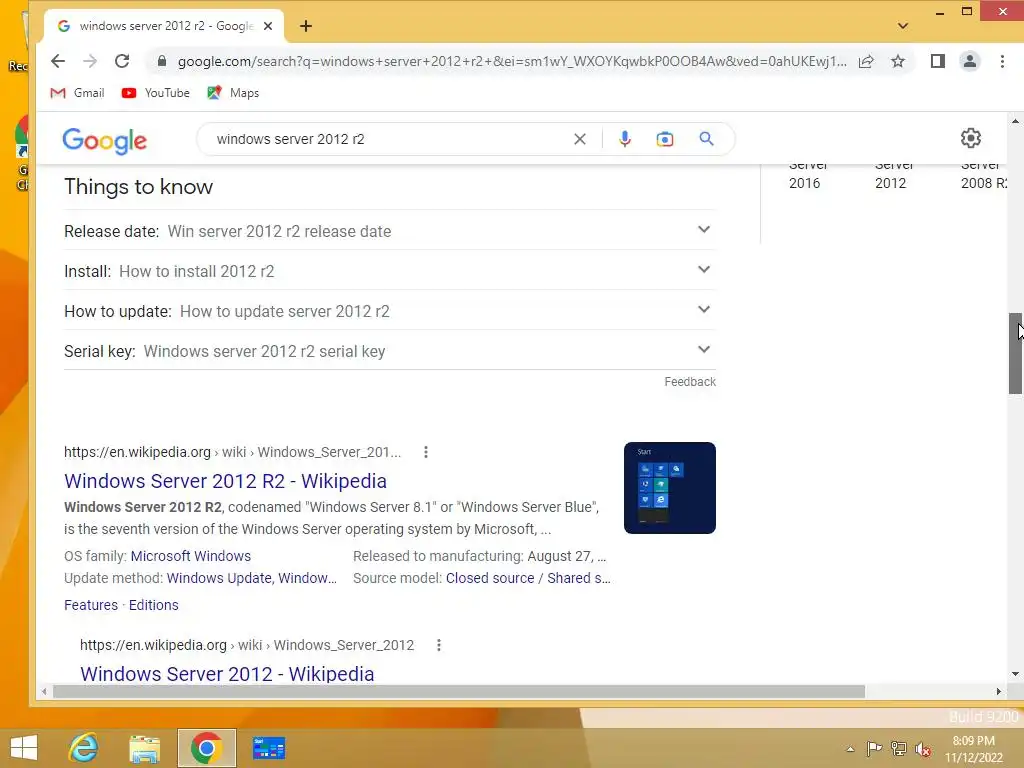Start voice search with microphone icon
Image resolution: width=1024 pixels, height=768 pixels.
coord(625,139)
